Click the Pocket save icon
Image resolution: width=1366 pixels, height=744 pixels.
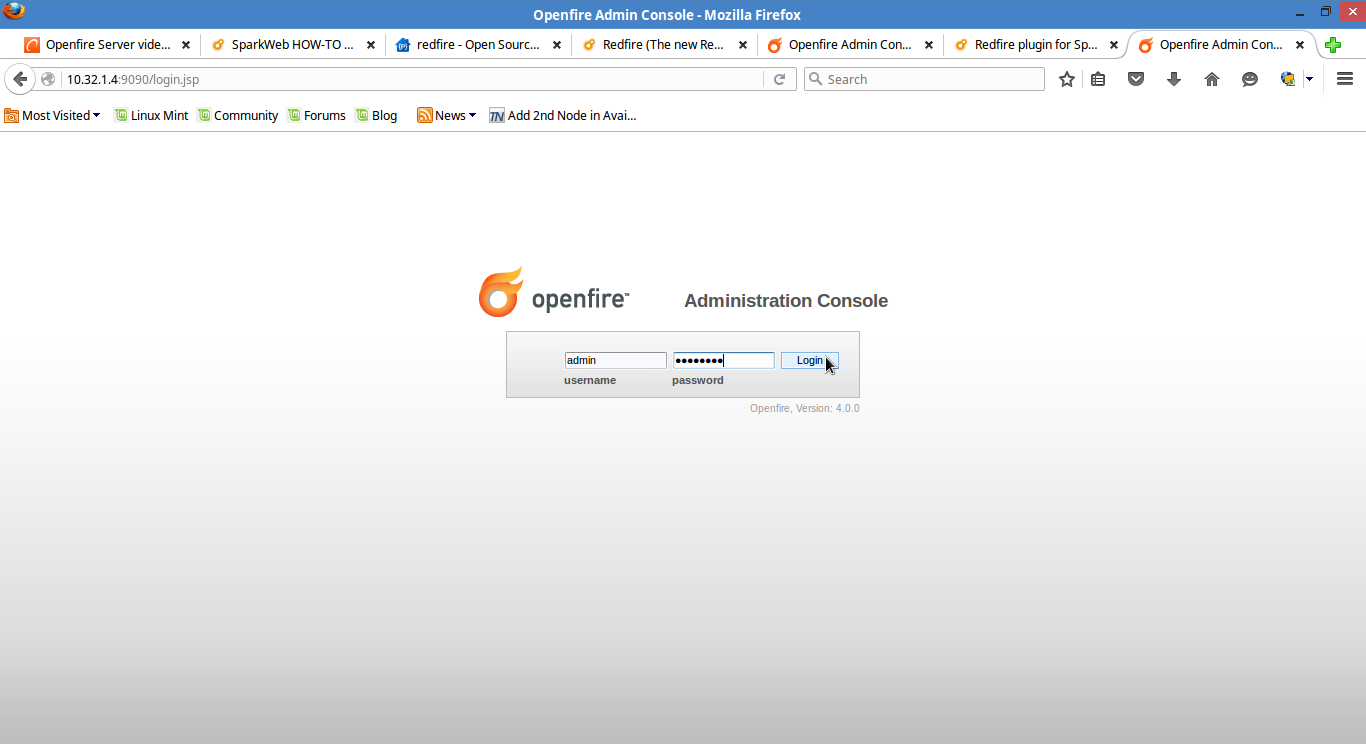[1136, 79]
